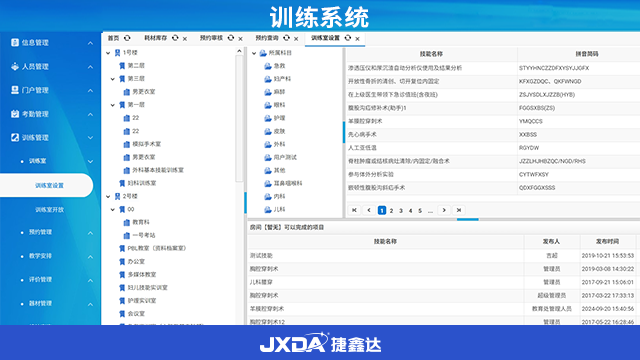
Task: Go to page 2 of skills table
Action: coord(391,211)
